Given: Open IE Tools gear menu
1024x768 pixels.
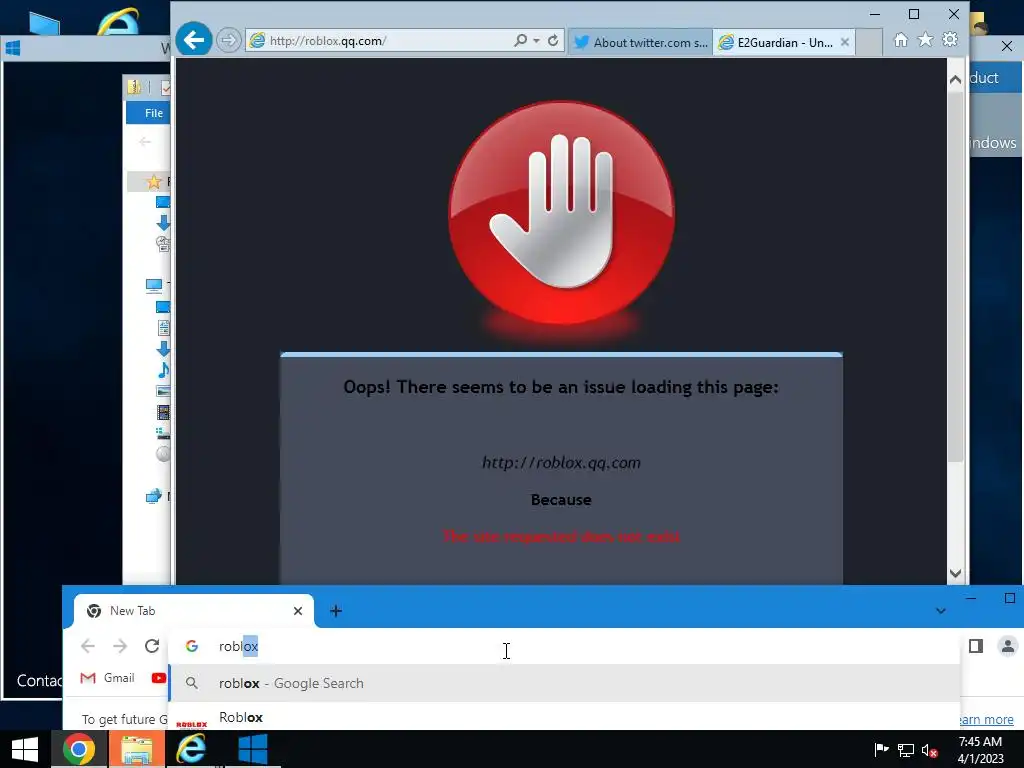Looking at the screenshot, I should pos(950,39).
